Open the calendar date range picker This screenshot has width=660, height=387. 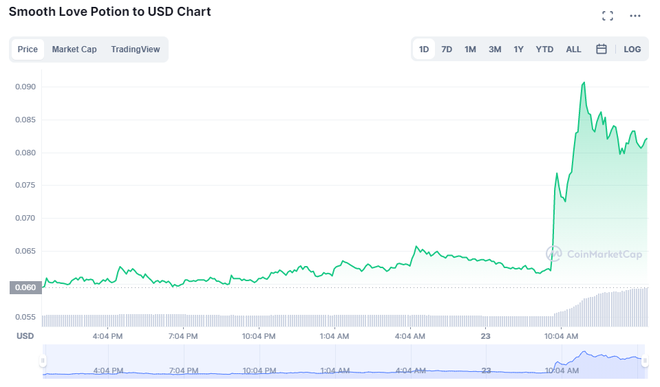601,49
